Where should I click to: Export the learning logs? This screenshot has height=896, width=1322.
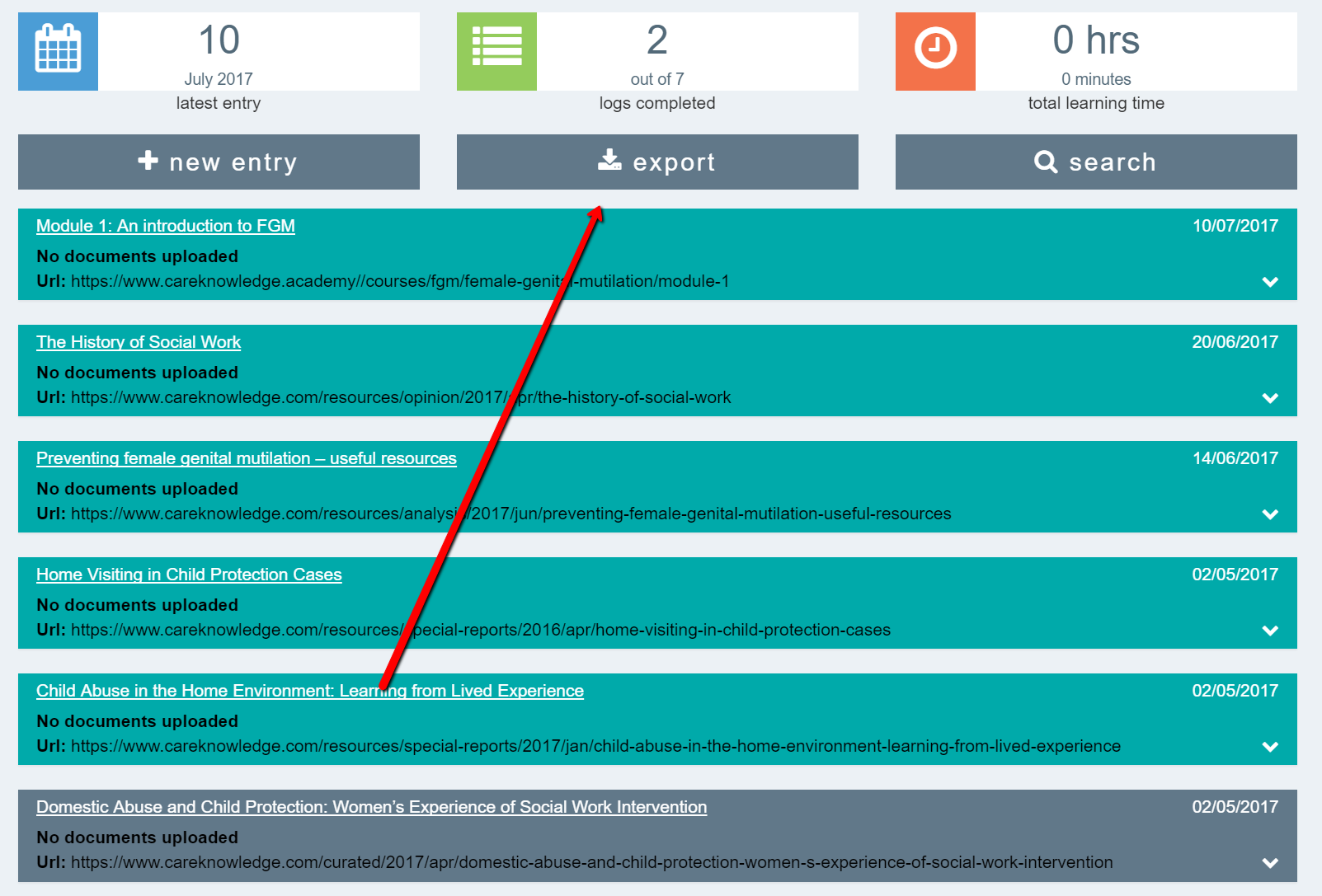657,162
